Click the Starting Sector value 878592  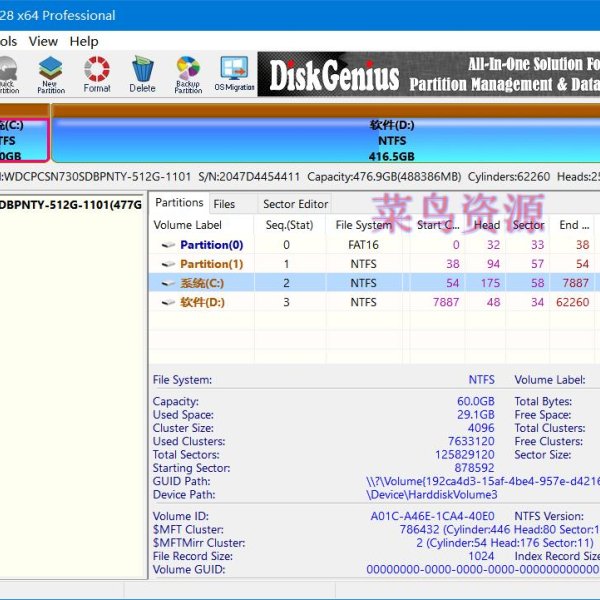[x=474, y=468]
